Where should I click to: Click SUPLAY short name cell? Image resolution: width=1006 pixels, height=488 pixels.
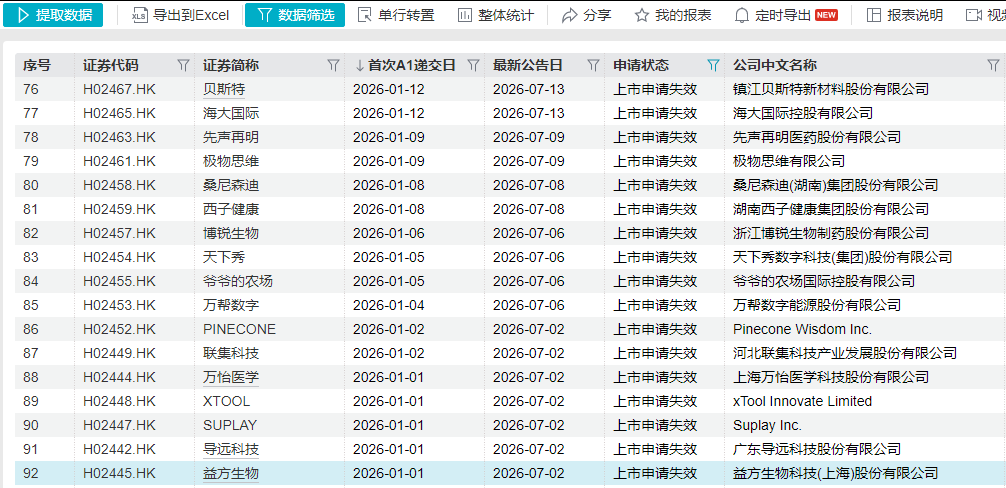point(230,425)
